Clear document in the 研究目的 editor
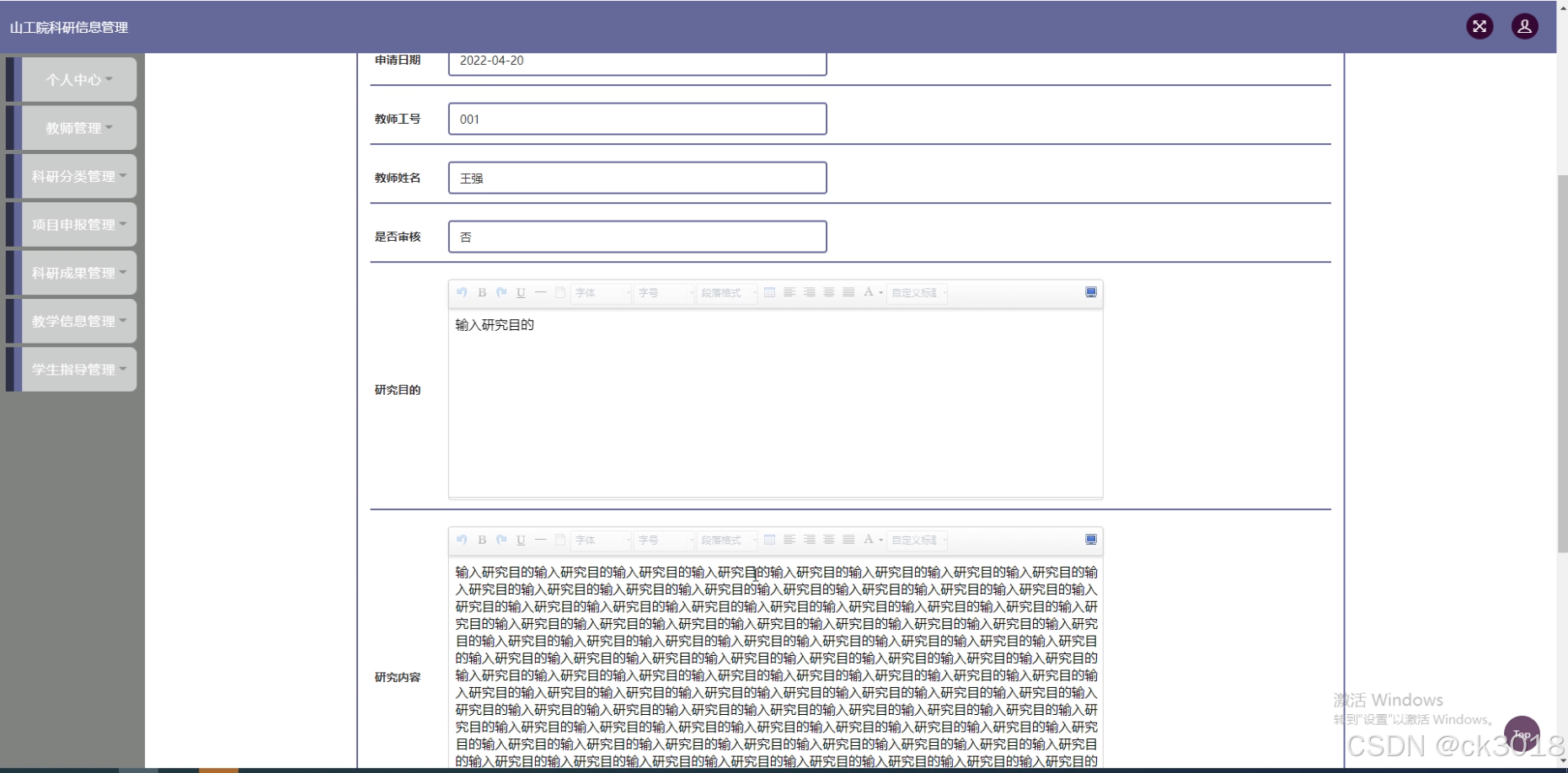Screen dimensions: 1568x773 (559, 292)
